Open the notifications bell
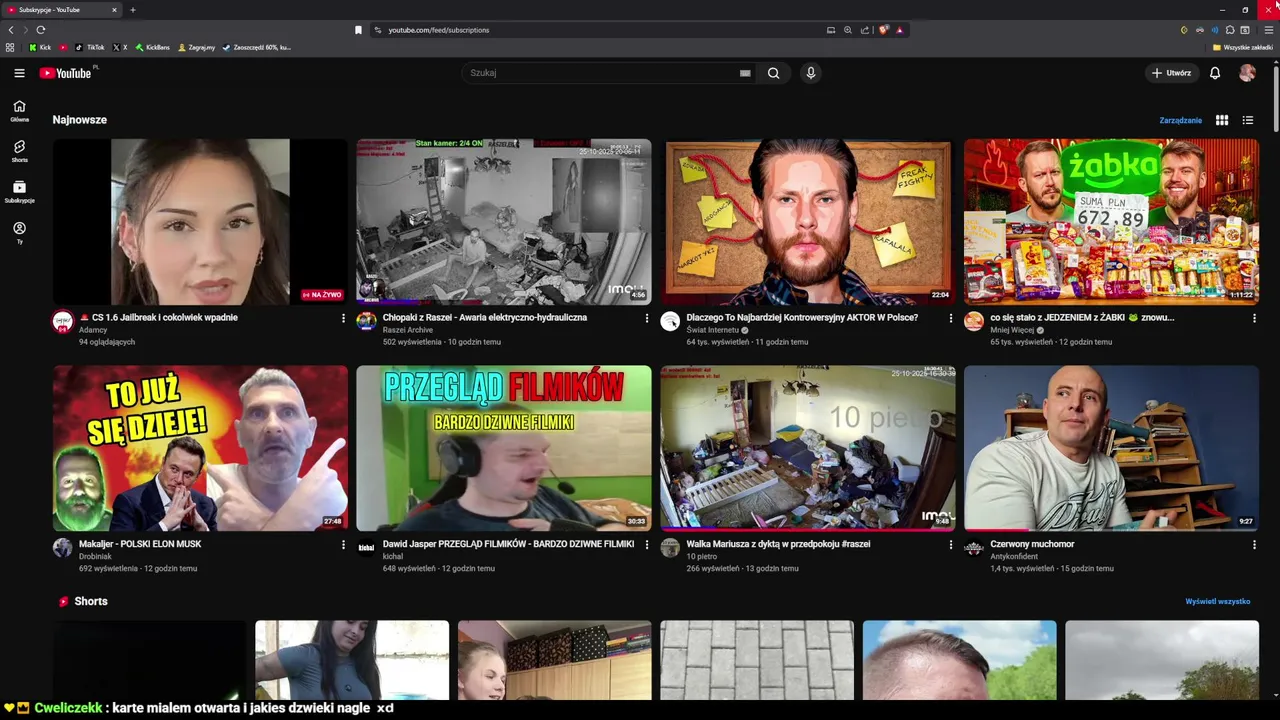Viewport: 1280px width, 720px height. pyautogui.click(x=1215, y=73)
